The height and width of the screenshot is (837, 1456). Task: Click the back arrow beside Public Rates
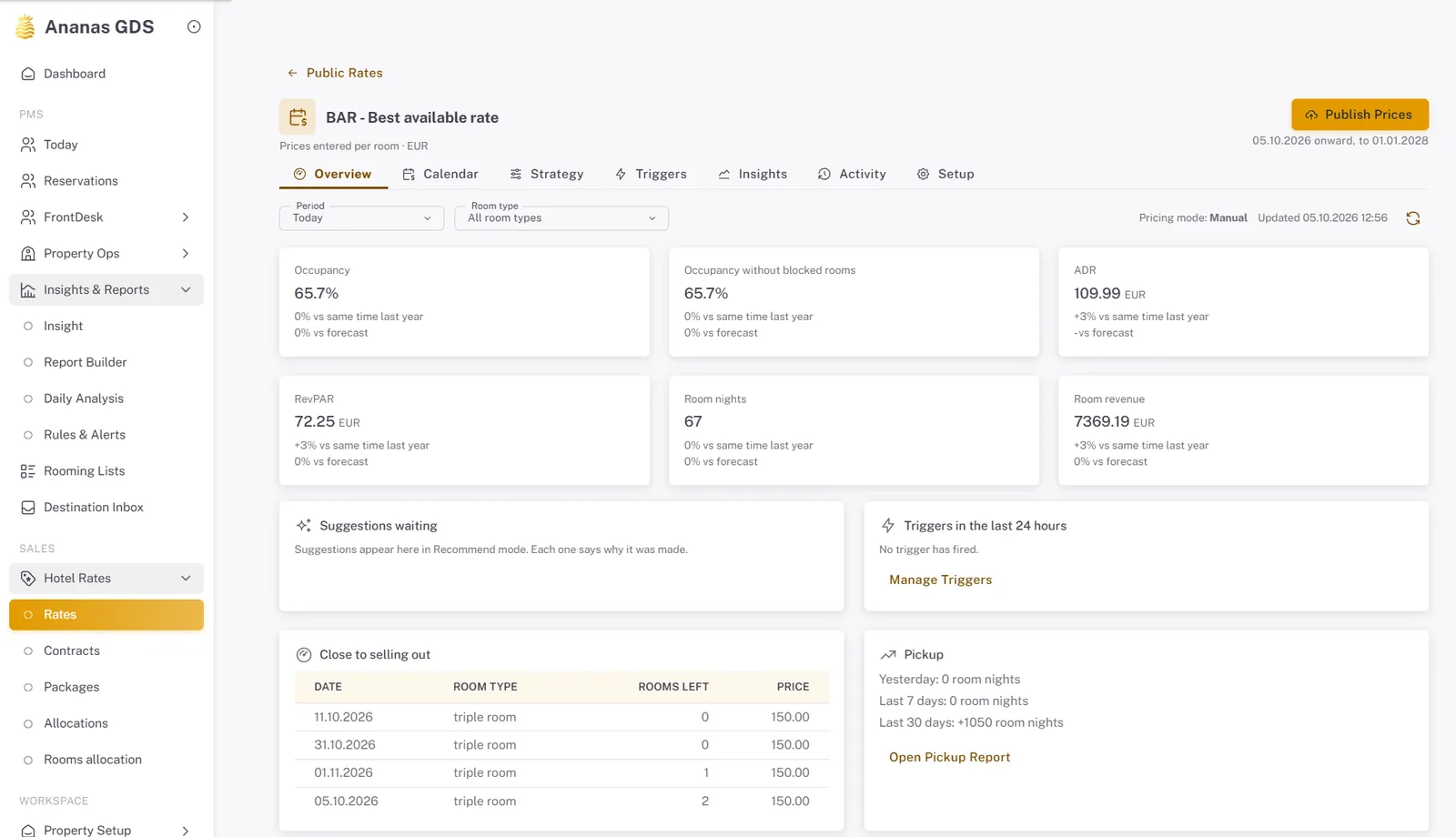(292, 73)
